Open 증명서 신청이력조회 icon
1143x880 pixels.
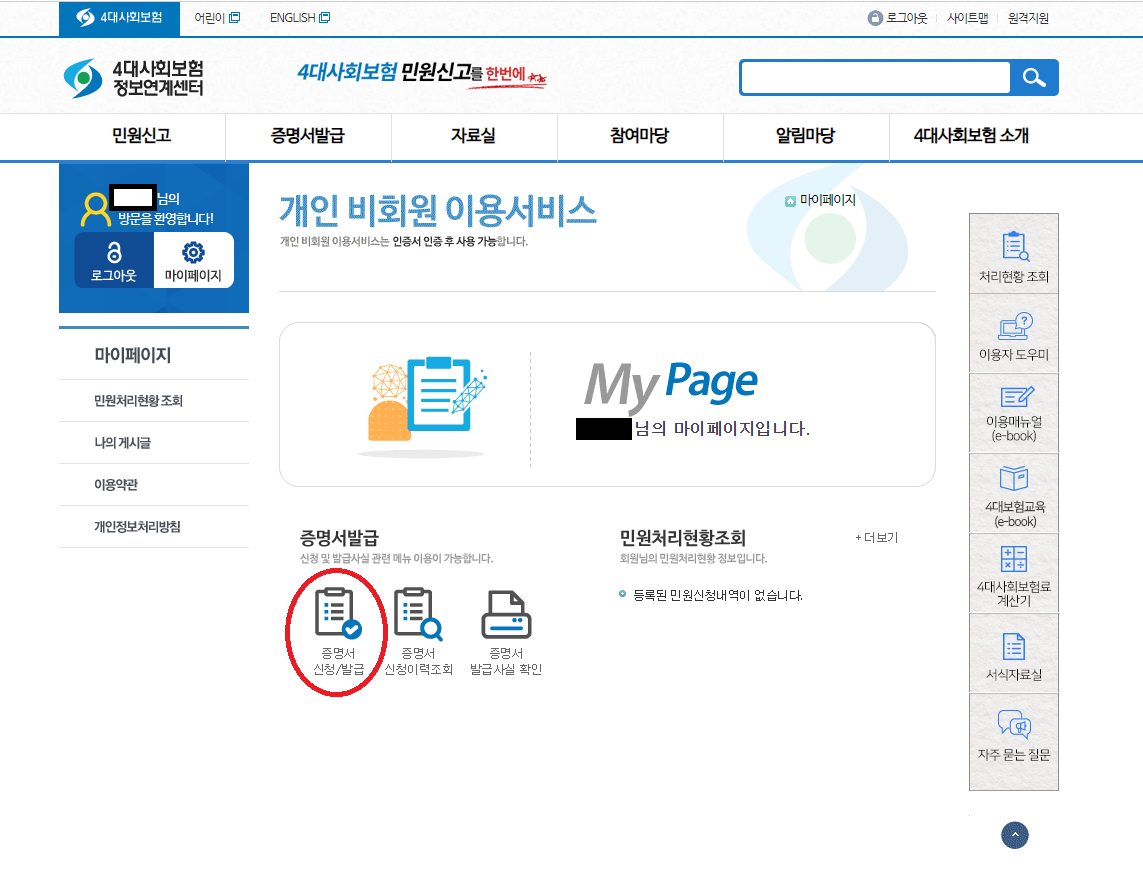418,632
